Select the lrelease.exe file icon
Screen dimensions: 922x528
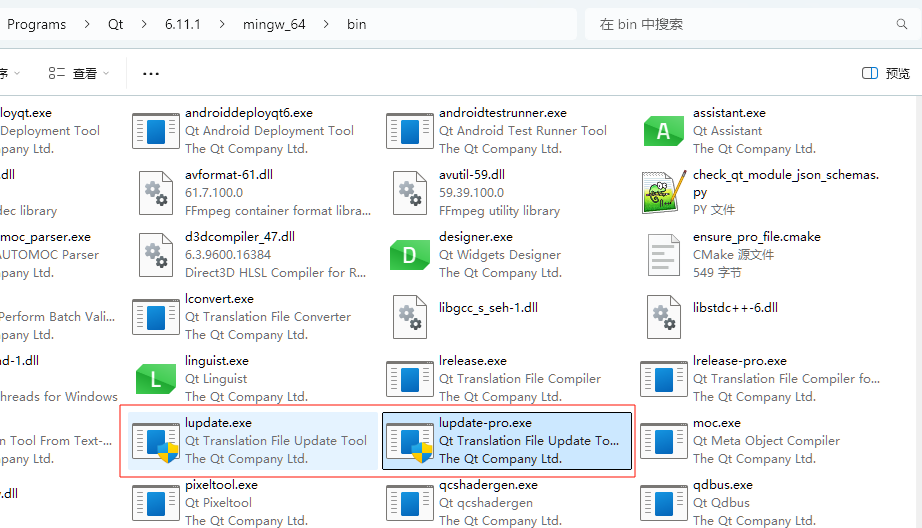pos(410,379)
